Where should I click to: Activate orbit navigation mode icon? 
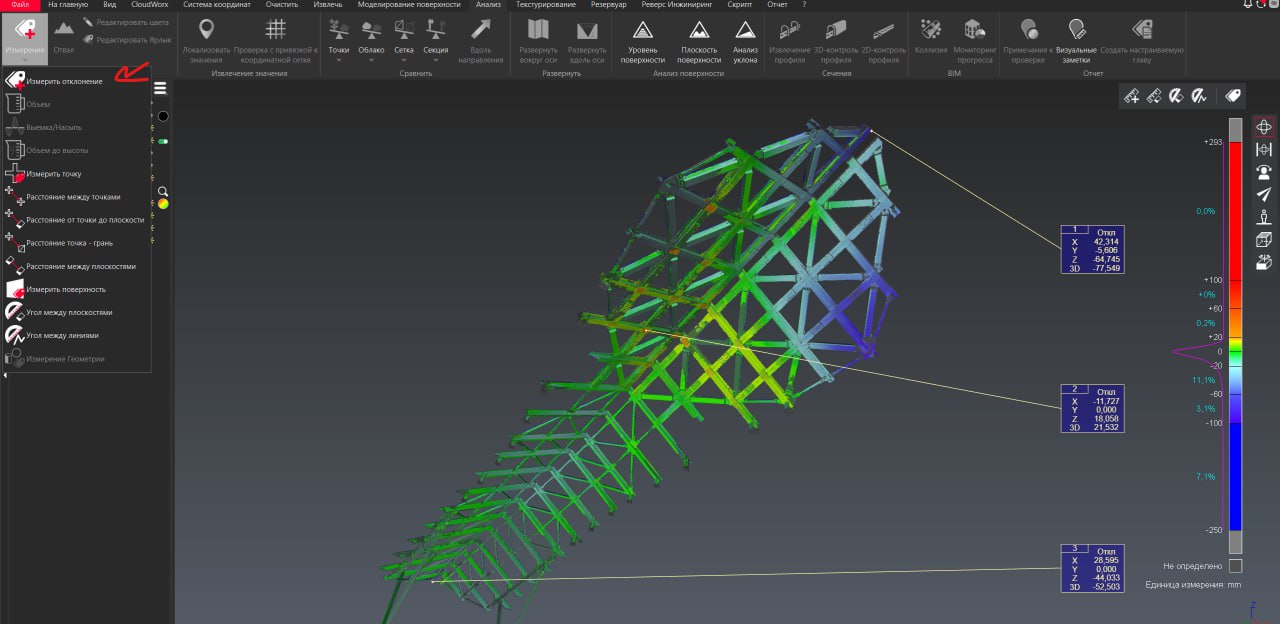[x=1263, y=127]
